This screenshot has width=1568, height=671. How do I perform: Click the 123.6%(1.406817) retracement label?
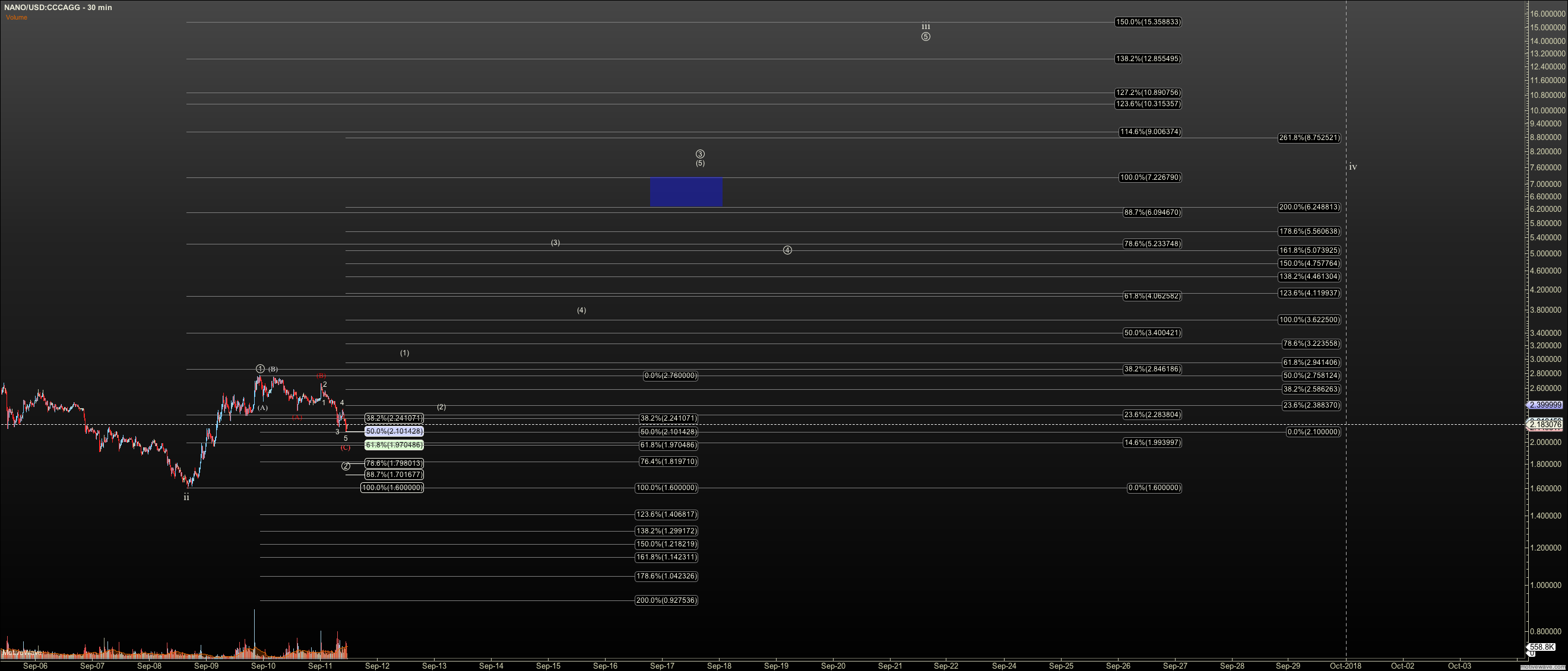pyautogui.click(x=667, y=514)
